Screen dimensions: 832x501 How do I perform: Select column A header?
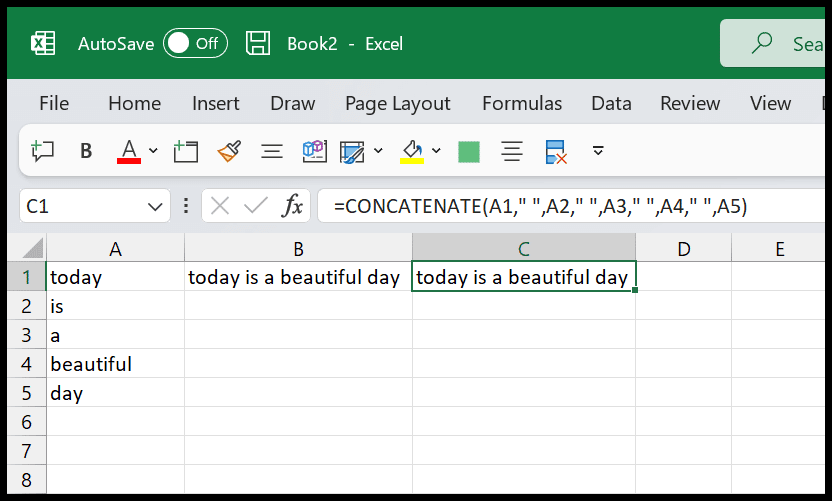pyautogui.click(x=115, y=248)
